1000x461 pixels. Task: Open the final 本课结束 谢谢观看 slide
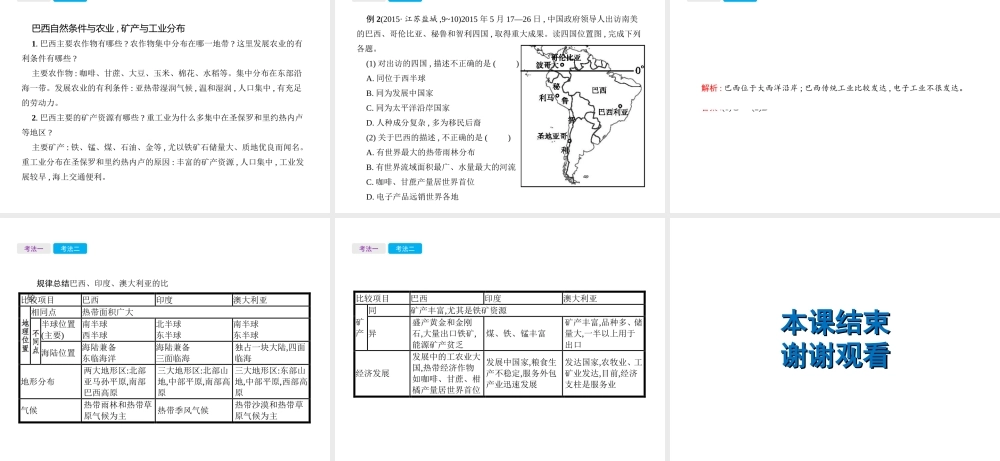click(x=835, y=339)
